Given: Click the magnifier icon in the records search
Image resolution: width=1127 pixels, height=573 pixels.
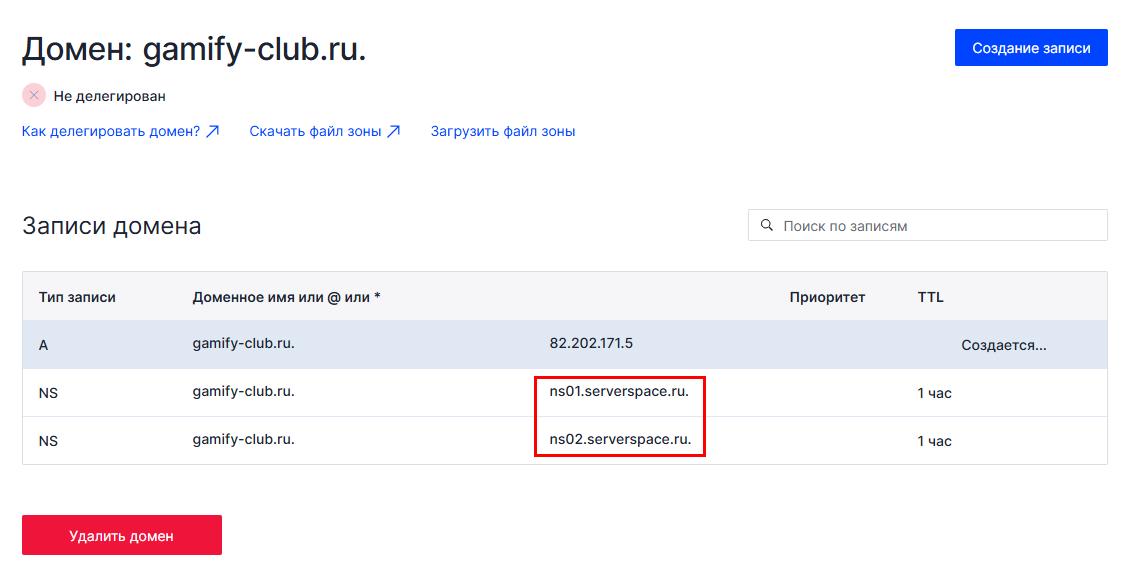Looking at the screenshot, I should pyautogui.click(x=767, y=226).
